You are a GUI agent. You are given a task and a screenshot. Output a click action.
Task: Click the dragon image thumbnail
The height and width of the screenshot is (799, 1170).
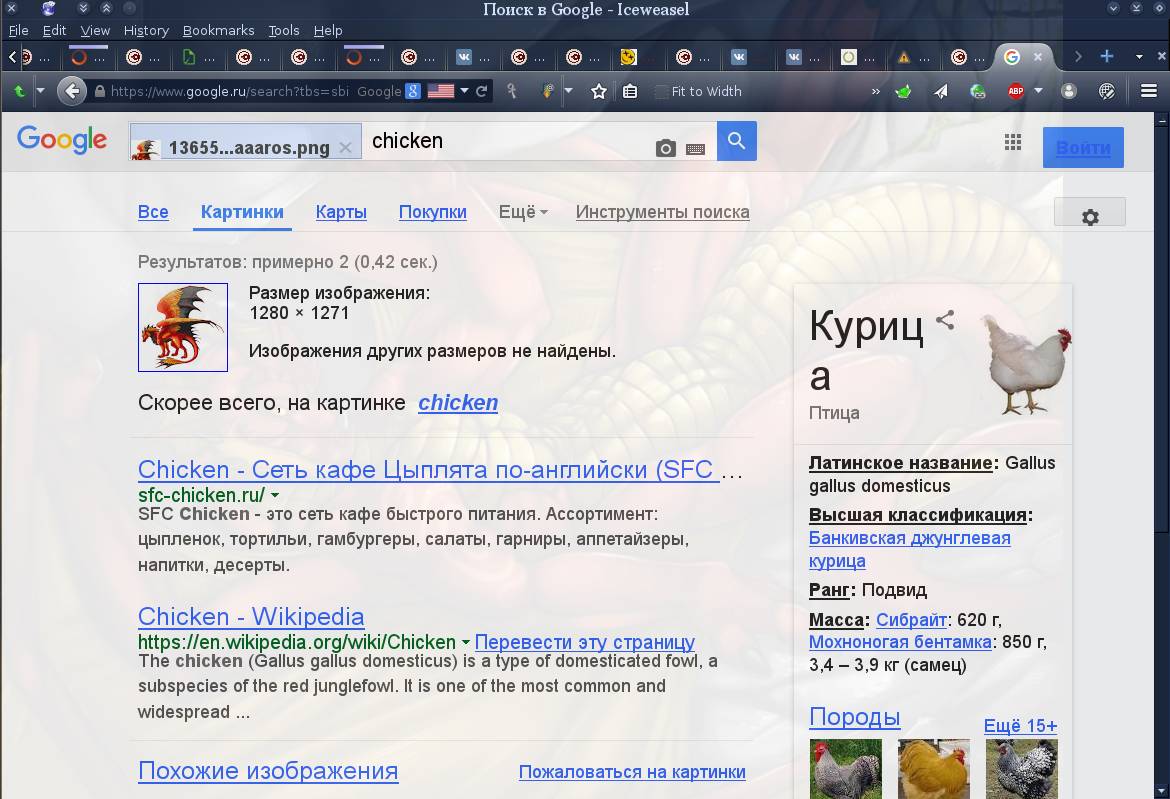[x=183, y=328]
